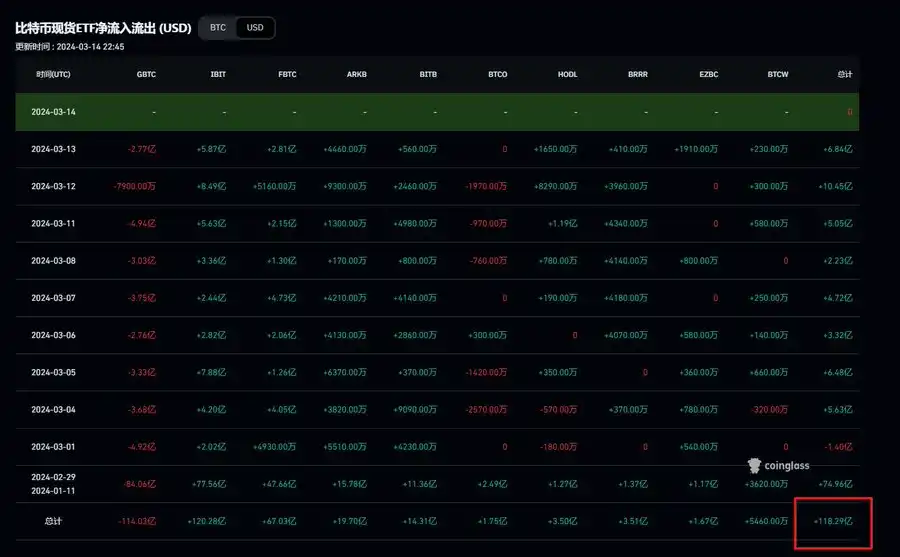Image resolution: width=900 pixels, height=557 pixels.
Task: Click the 时间(UTC) column header
Action: (x=53, y=75)
